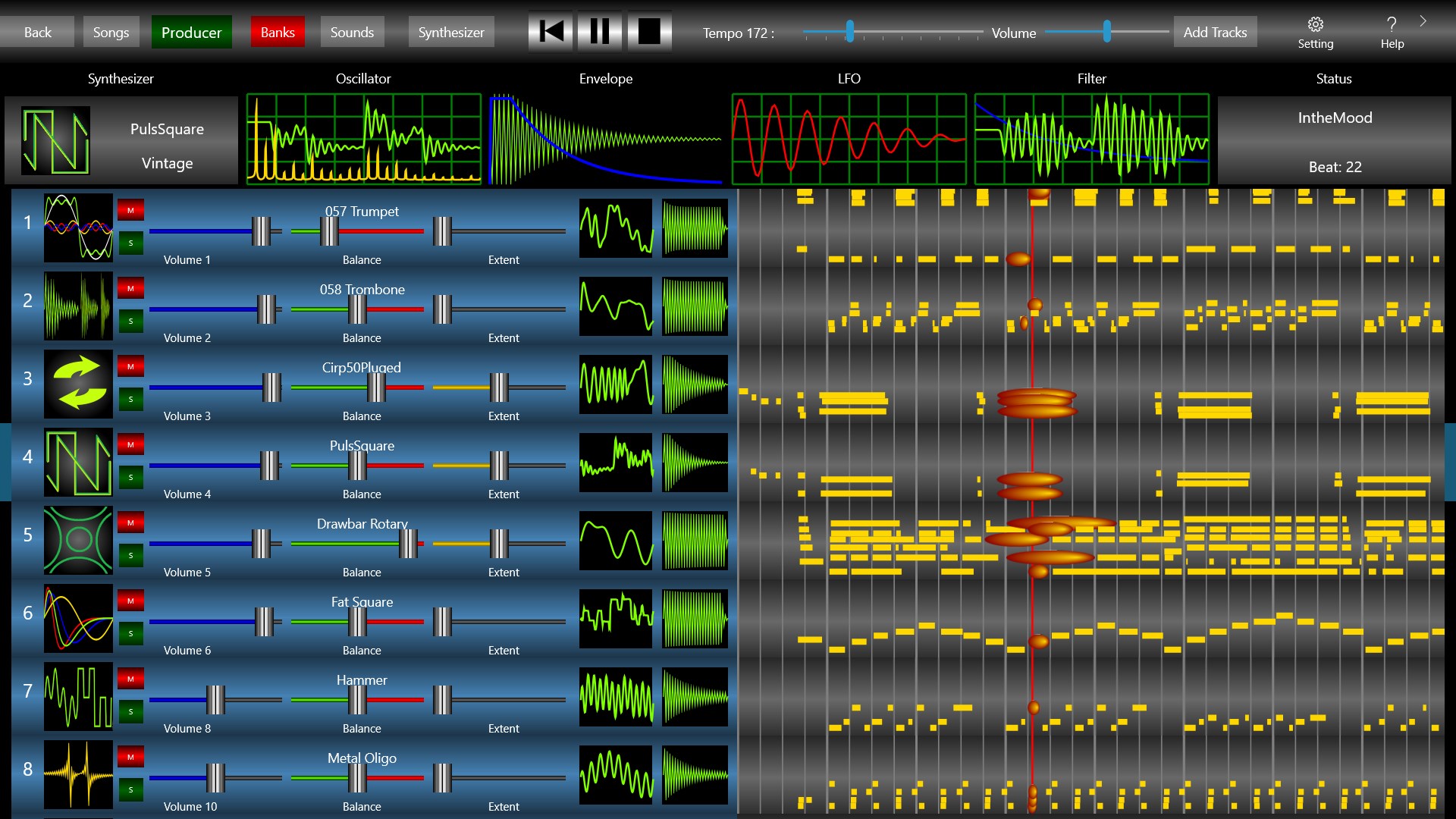Open the Oscillator spectrum display

tap(364, 140)
